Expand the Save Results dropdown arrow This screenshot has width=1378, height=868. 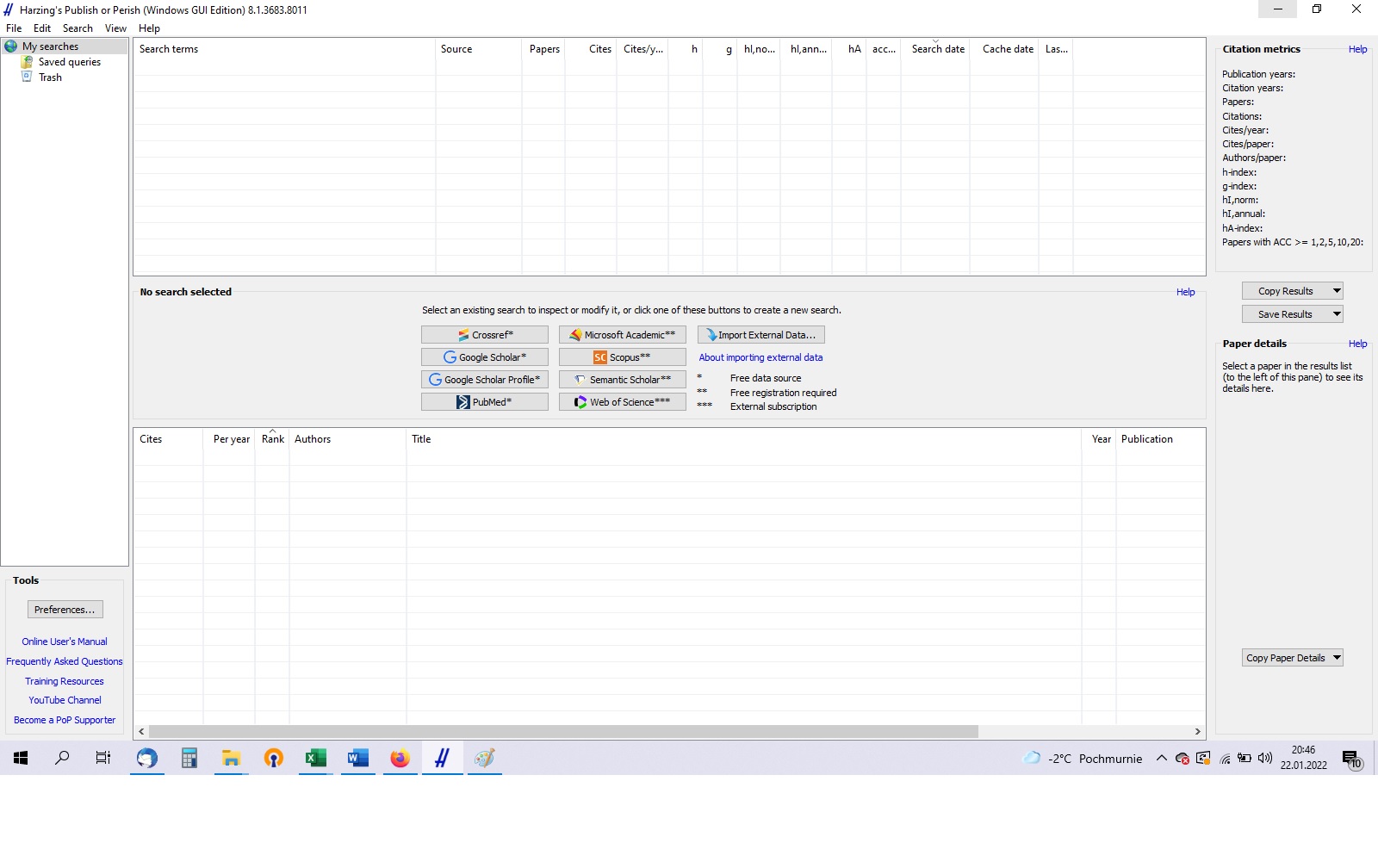(1337, 314)
